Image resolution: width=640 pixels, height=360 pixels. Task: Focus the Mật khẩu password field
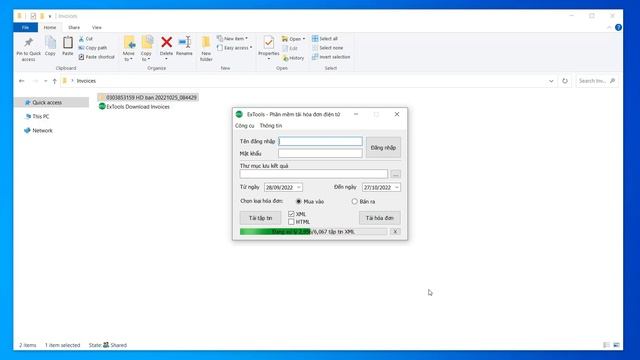pyautogui.click(x=320, y=153)
